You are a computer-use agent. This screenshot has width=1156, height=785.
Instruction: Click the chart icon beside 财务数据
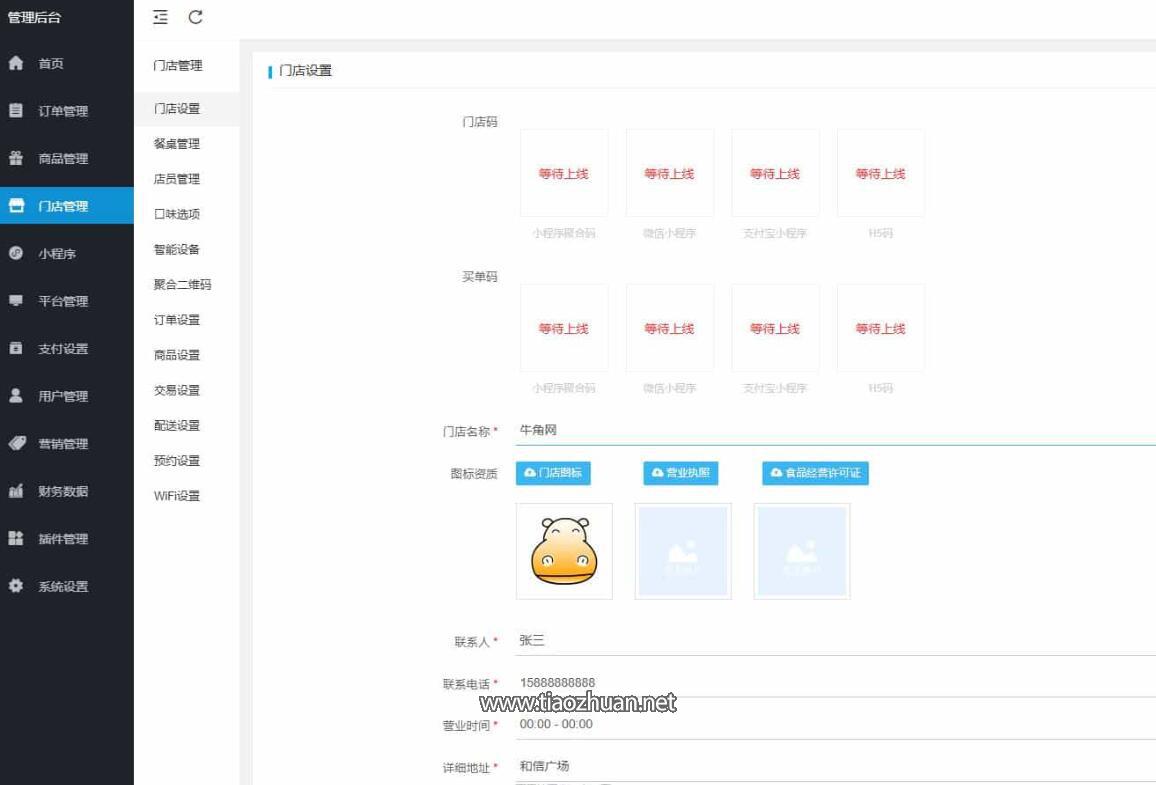[x=16, y=491]
